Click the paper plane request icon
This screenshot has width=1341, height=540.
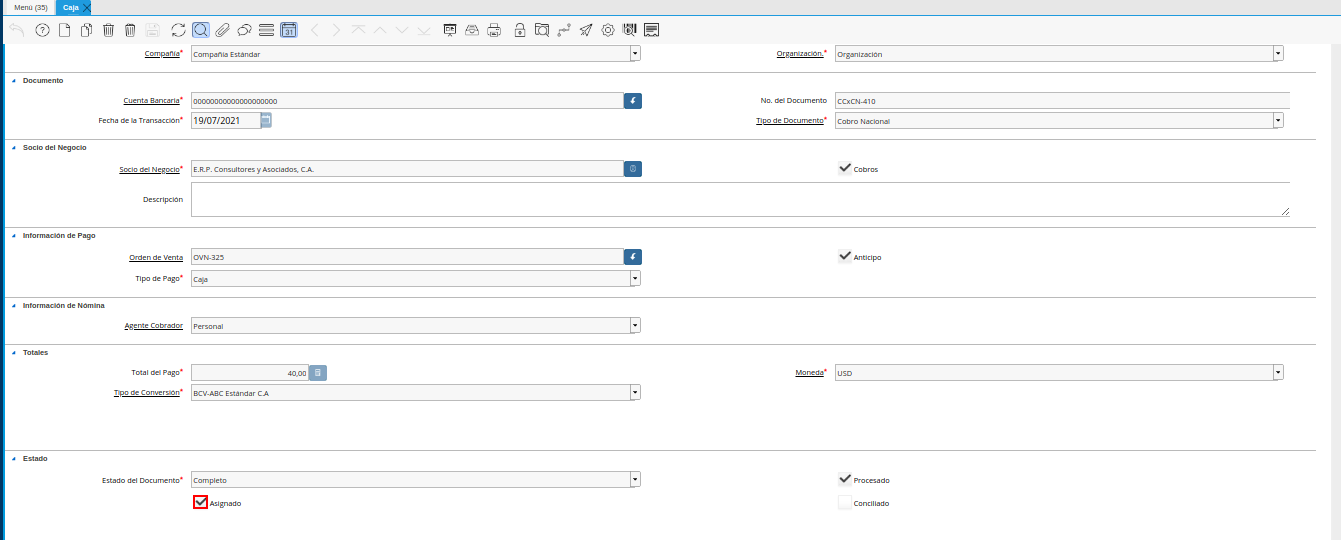[586, 30]
